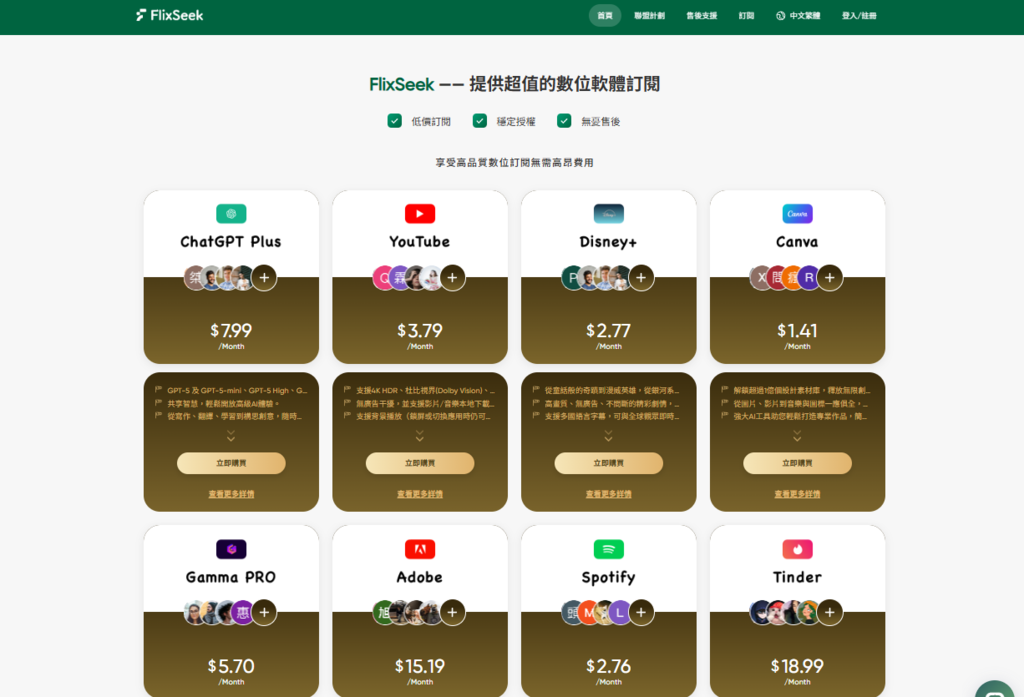The height and width of the screenshot is (697, 1024).
Task: Click the Disney+ app icon
Action: 608,213
